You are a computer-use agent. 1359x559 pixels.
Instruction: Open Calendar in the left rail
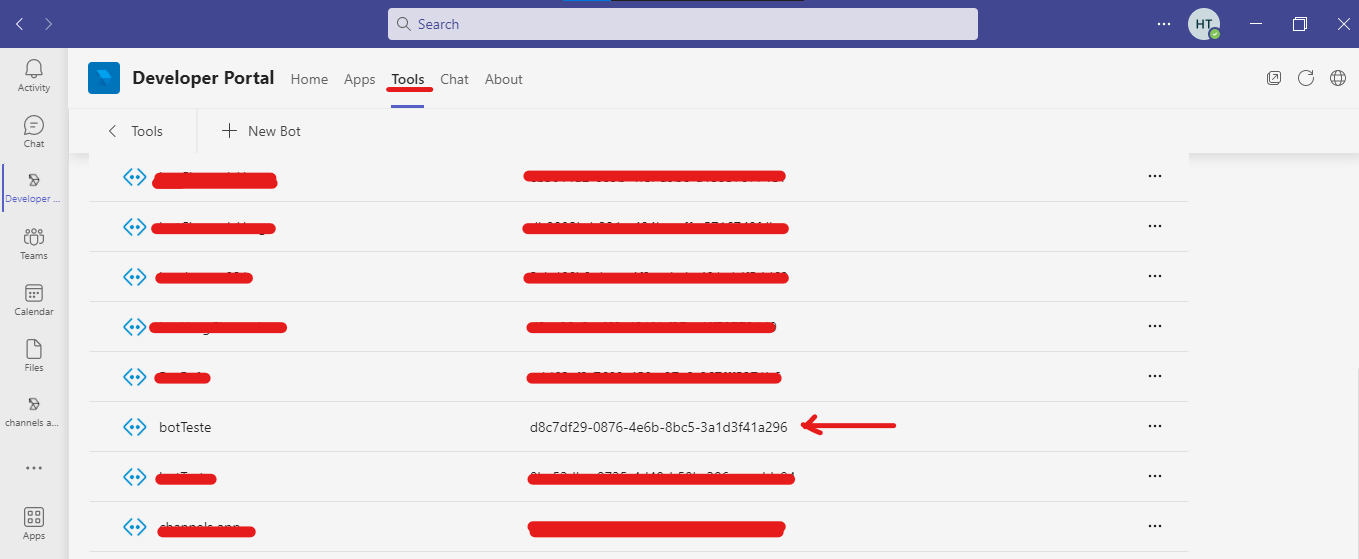click(34, 300)
